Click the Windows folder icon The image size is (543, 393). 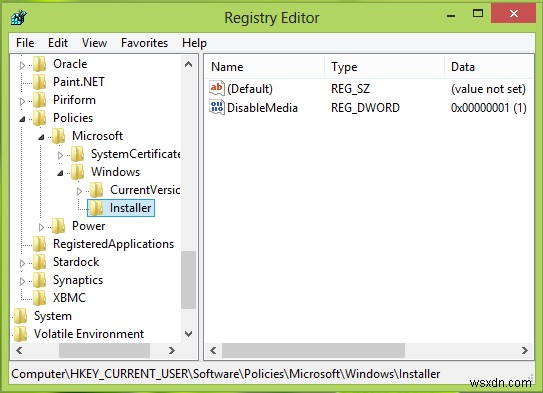coord(78,172)
